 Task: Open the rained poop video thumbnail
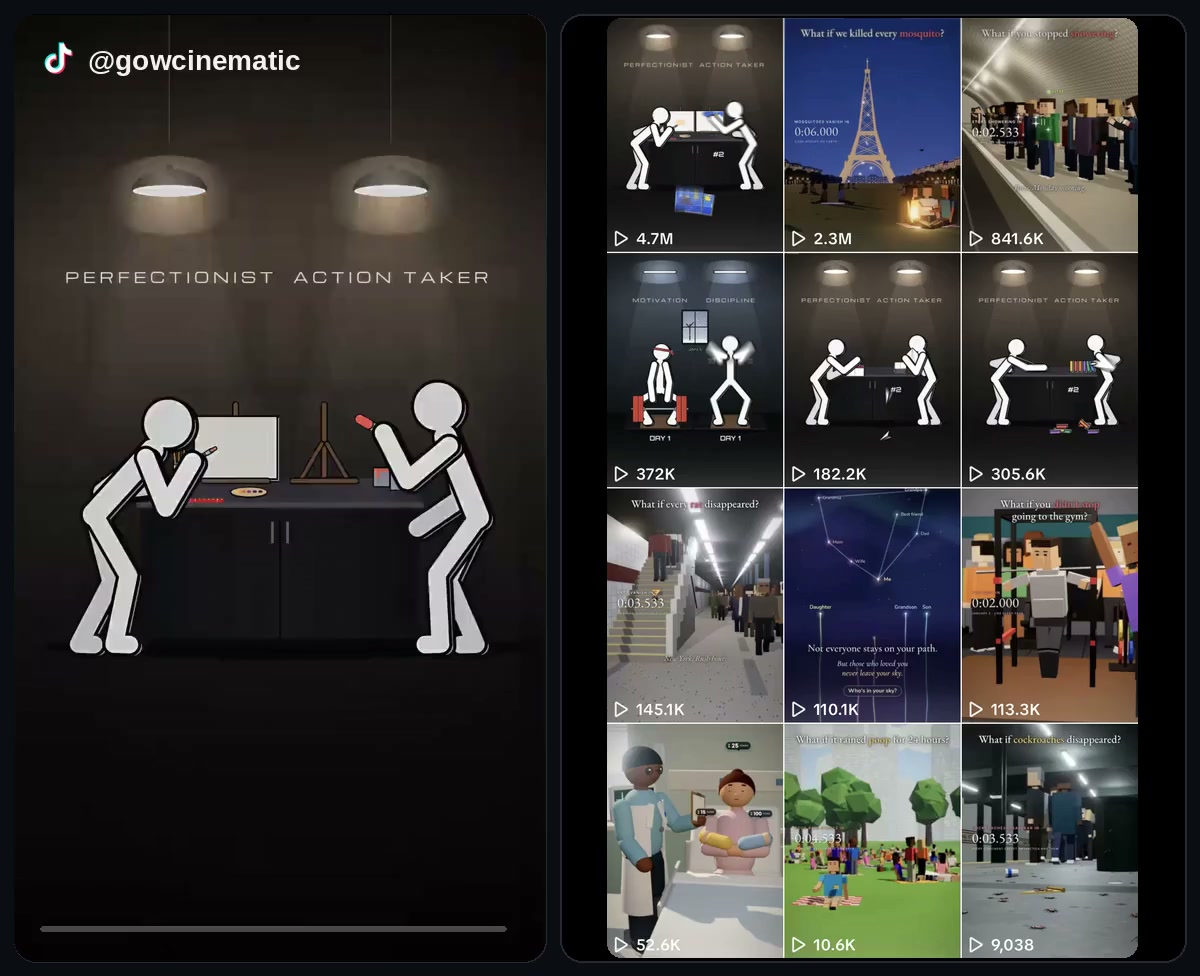click(872, 841)
